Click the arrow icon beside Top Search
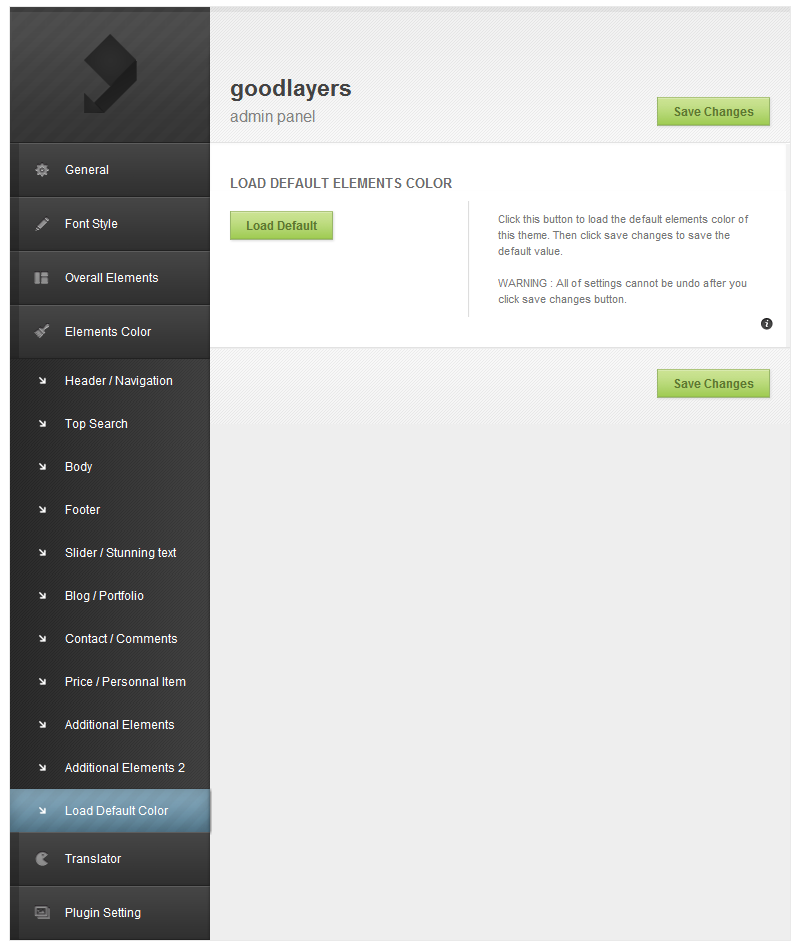 click(42, 424)
